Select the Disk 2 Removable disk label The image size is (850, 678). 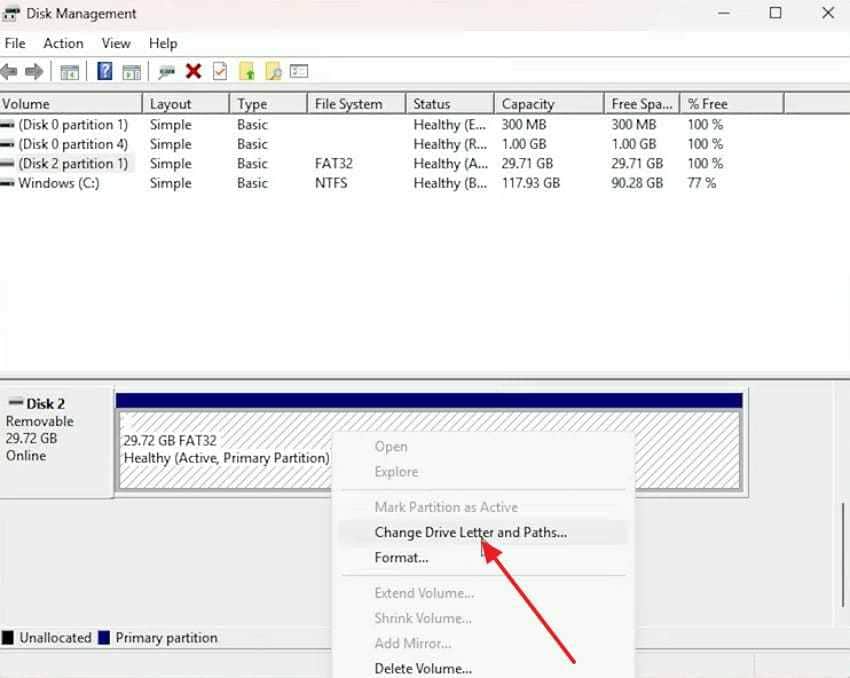click(x=56, y=440)
